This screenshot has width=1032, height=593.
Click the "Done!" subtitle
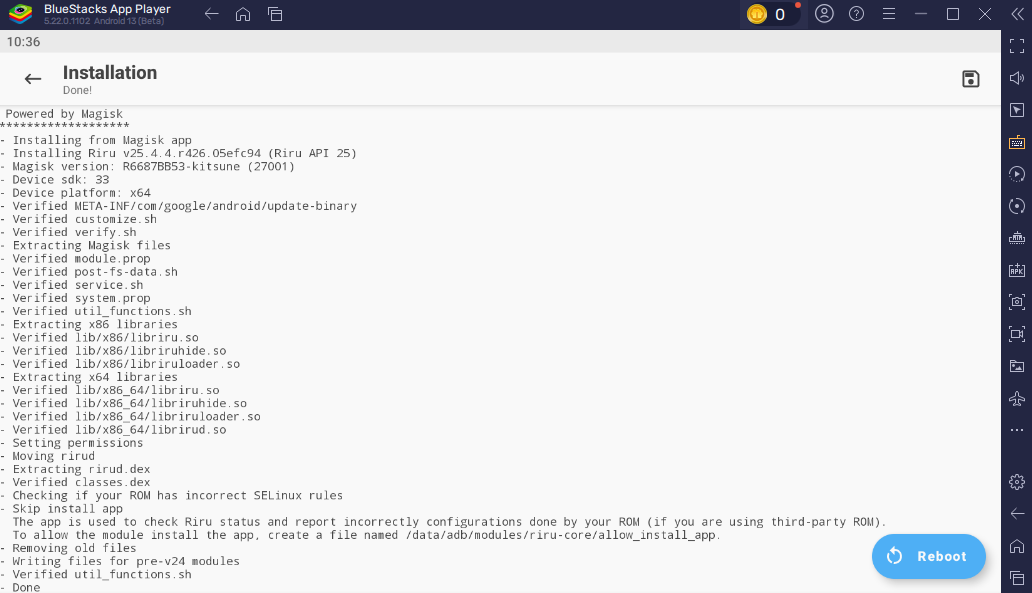[78, 90]
